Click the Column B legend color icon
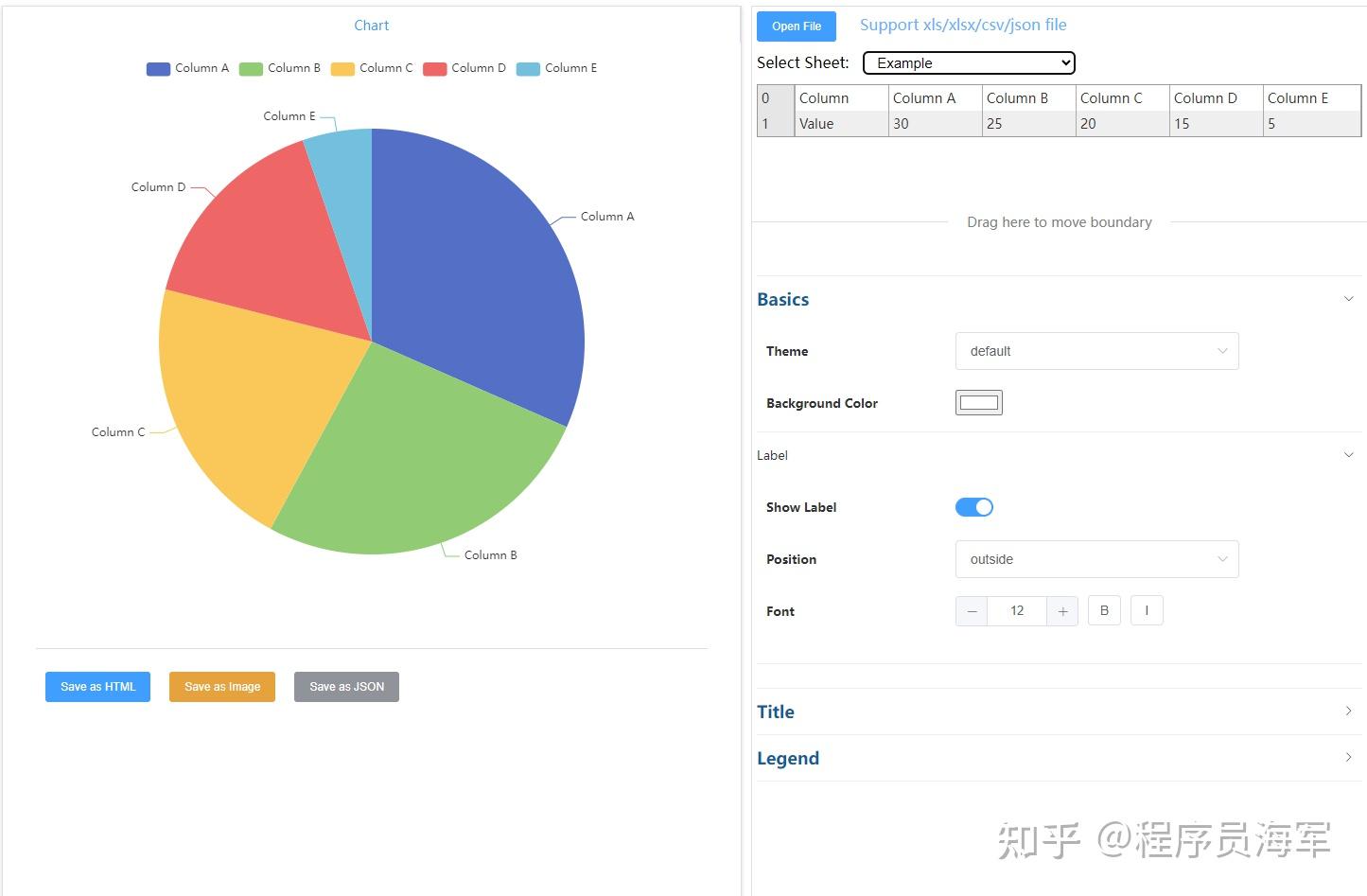This screenshot has width=1367, height=896. 251,69
